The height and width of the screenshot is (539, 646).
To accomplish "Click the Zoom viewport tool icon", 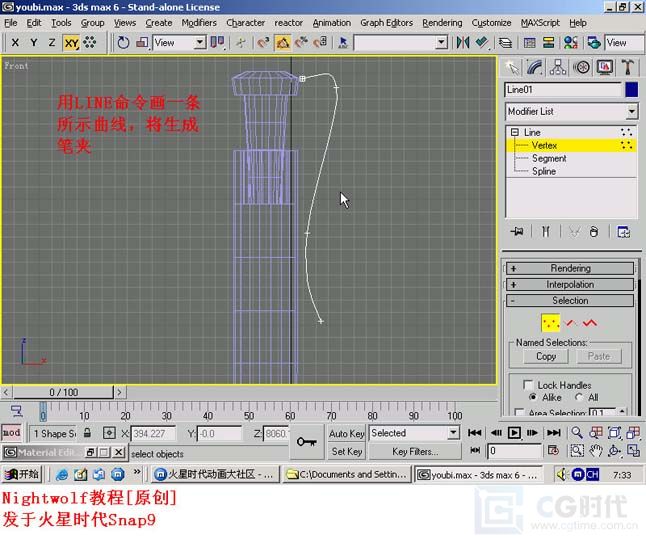I will click(577, 433).
